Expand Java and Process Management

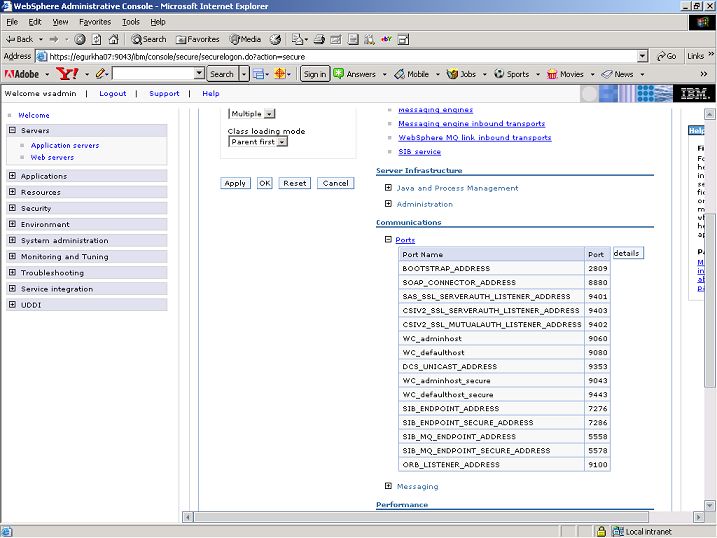pyautogui.click(x=388, y=187)
